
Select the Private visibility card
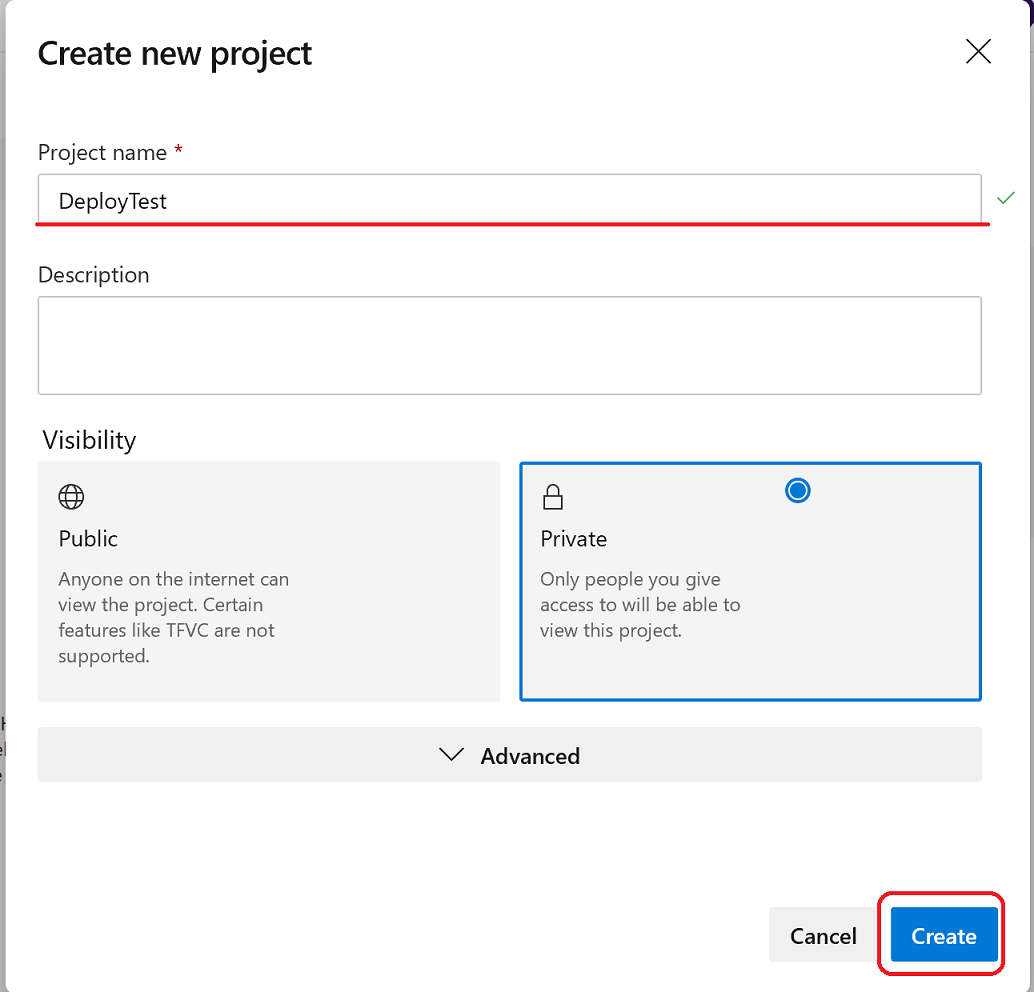pyautogui.click(x=748, y=580)
